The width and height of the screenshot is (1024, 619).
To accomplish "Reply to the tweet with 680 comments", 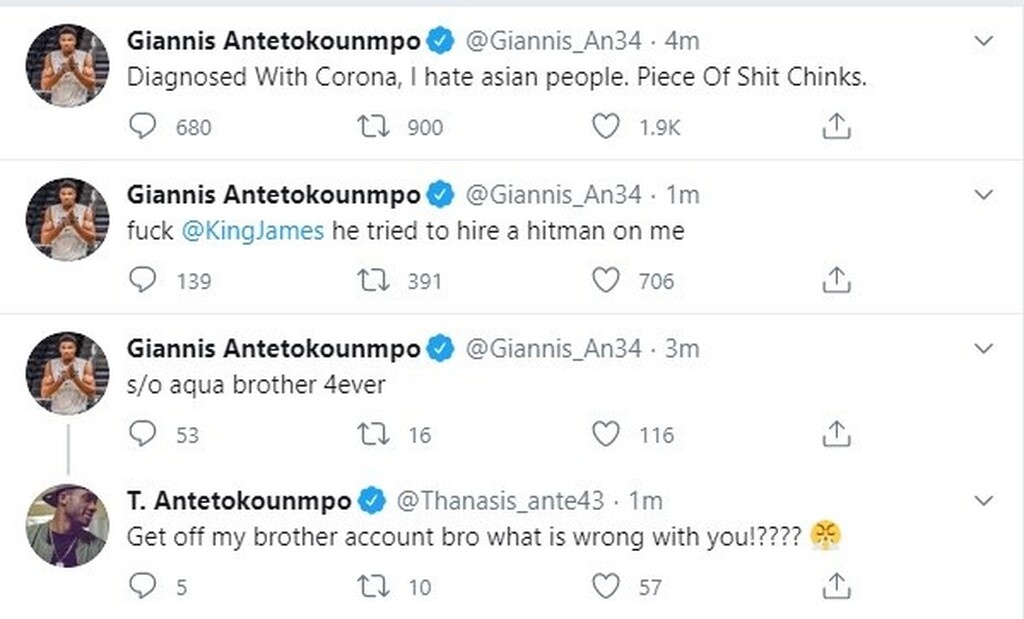I will (x=144, y=126).
